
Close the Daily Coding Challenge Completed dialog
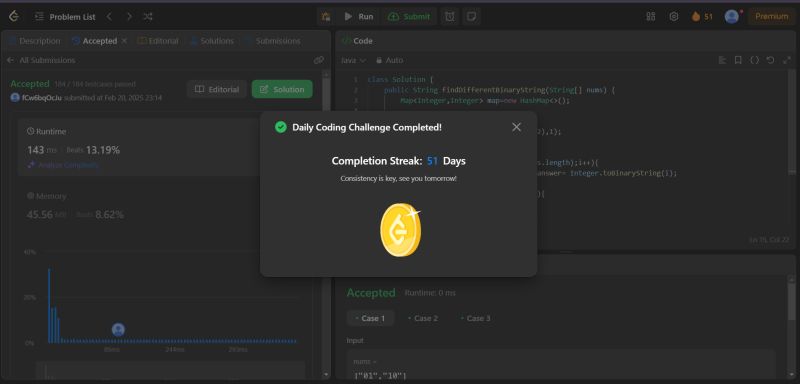516,127
